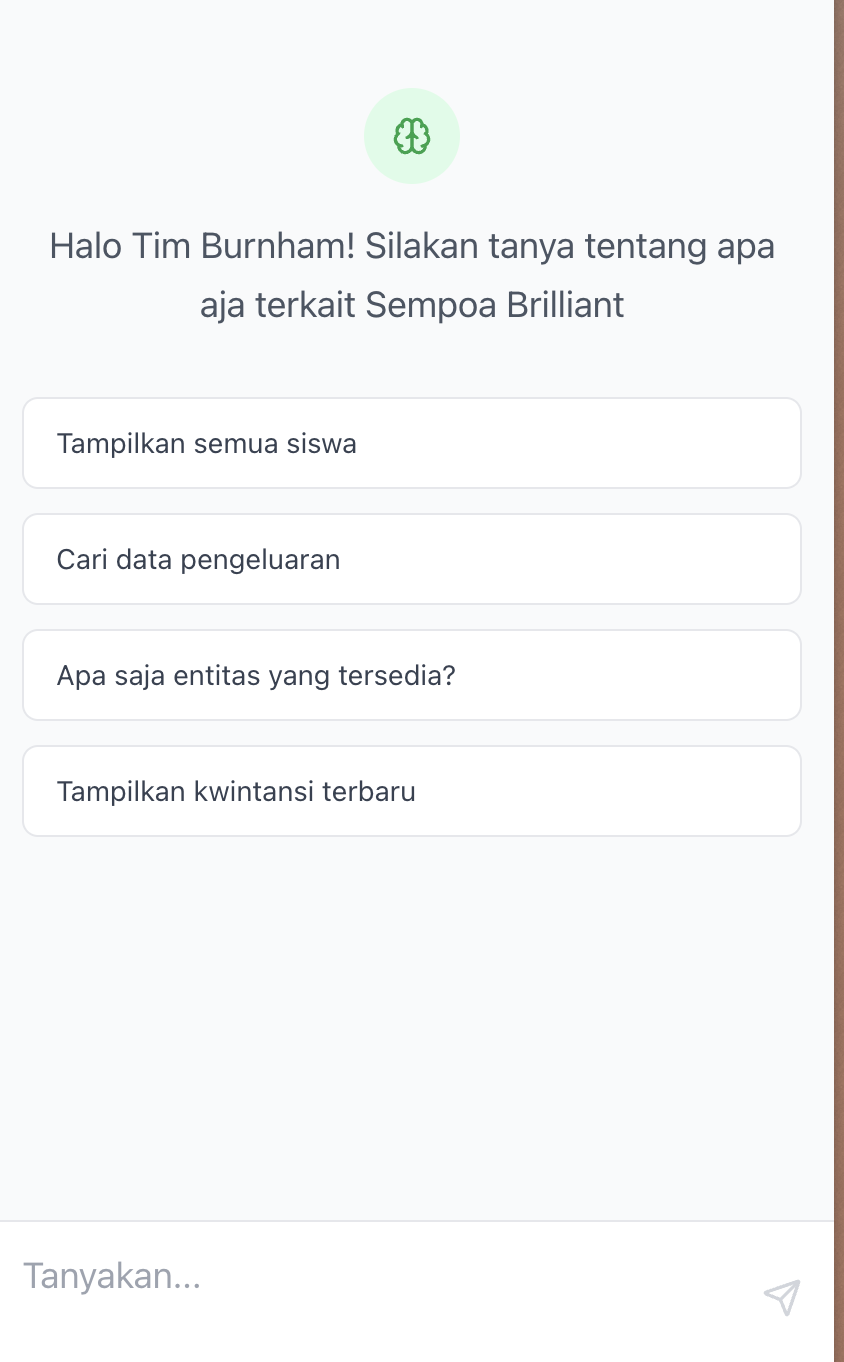This screenshot has height=1362, width=844.
Task: Open 'Tampilkan kwintansi terbaru' suggestion
Action: (411, 791)
